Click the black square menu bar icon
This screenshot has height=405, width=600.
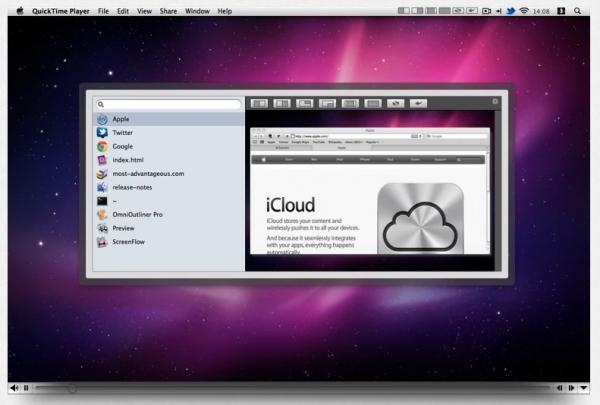tap(561, 11)
